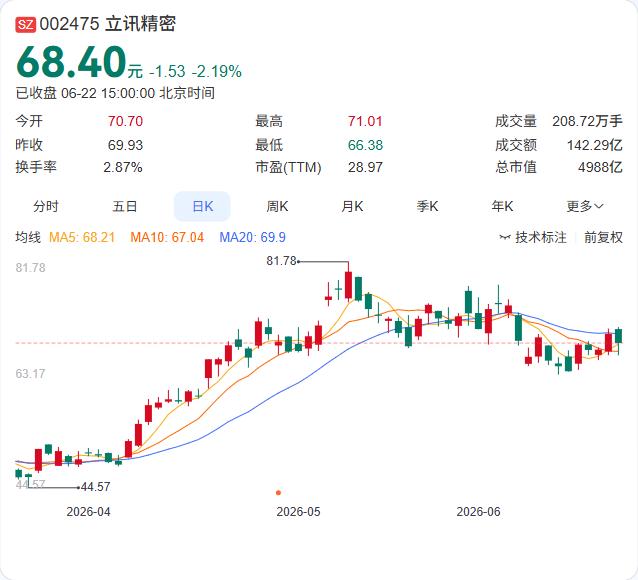This screenshot has width=638, height=580.
Task: Click the last green candlestick on the chart
Action: pyautogui.click(x=618, y=336)
